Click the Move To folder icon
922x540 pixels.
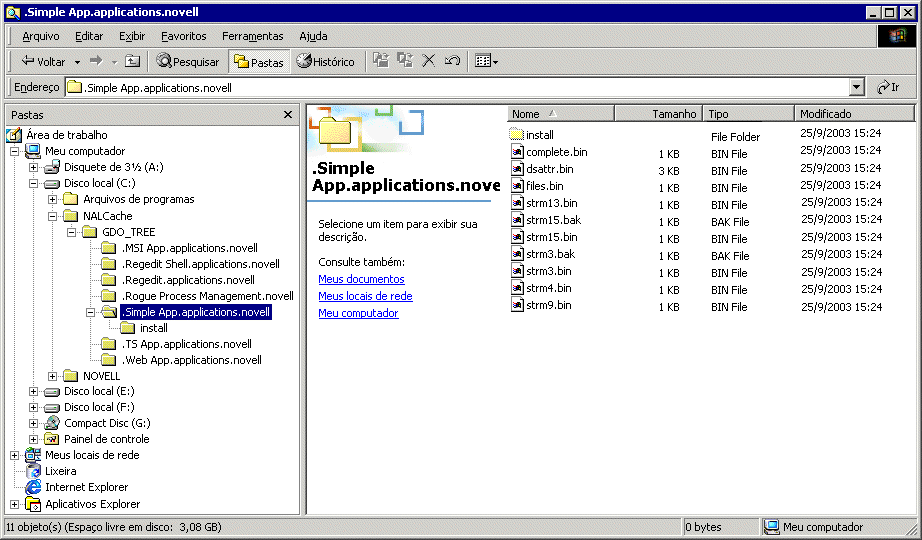coord(381,60)
